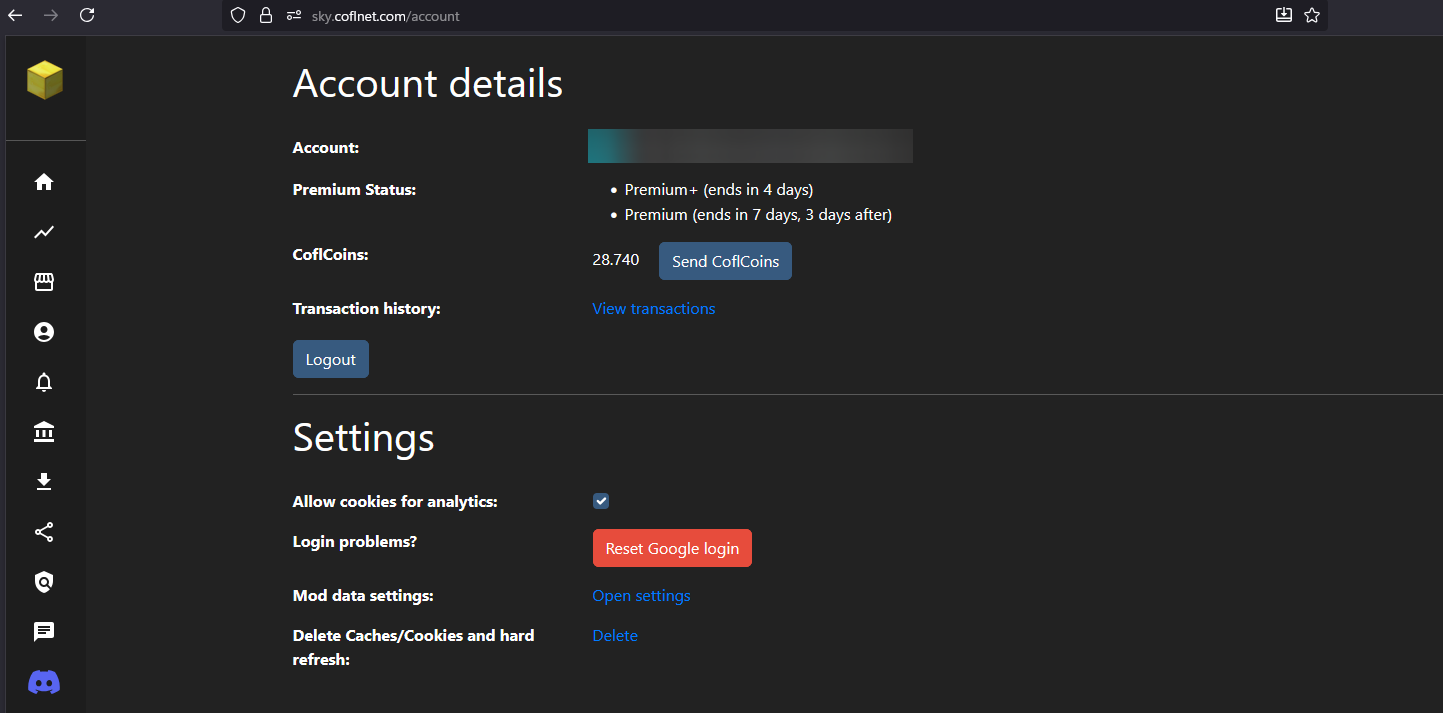The image size is (1443, 713).
Task: Click the share icon in sidebar
Action: (x=44, y=532)
